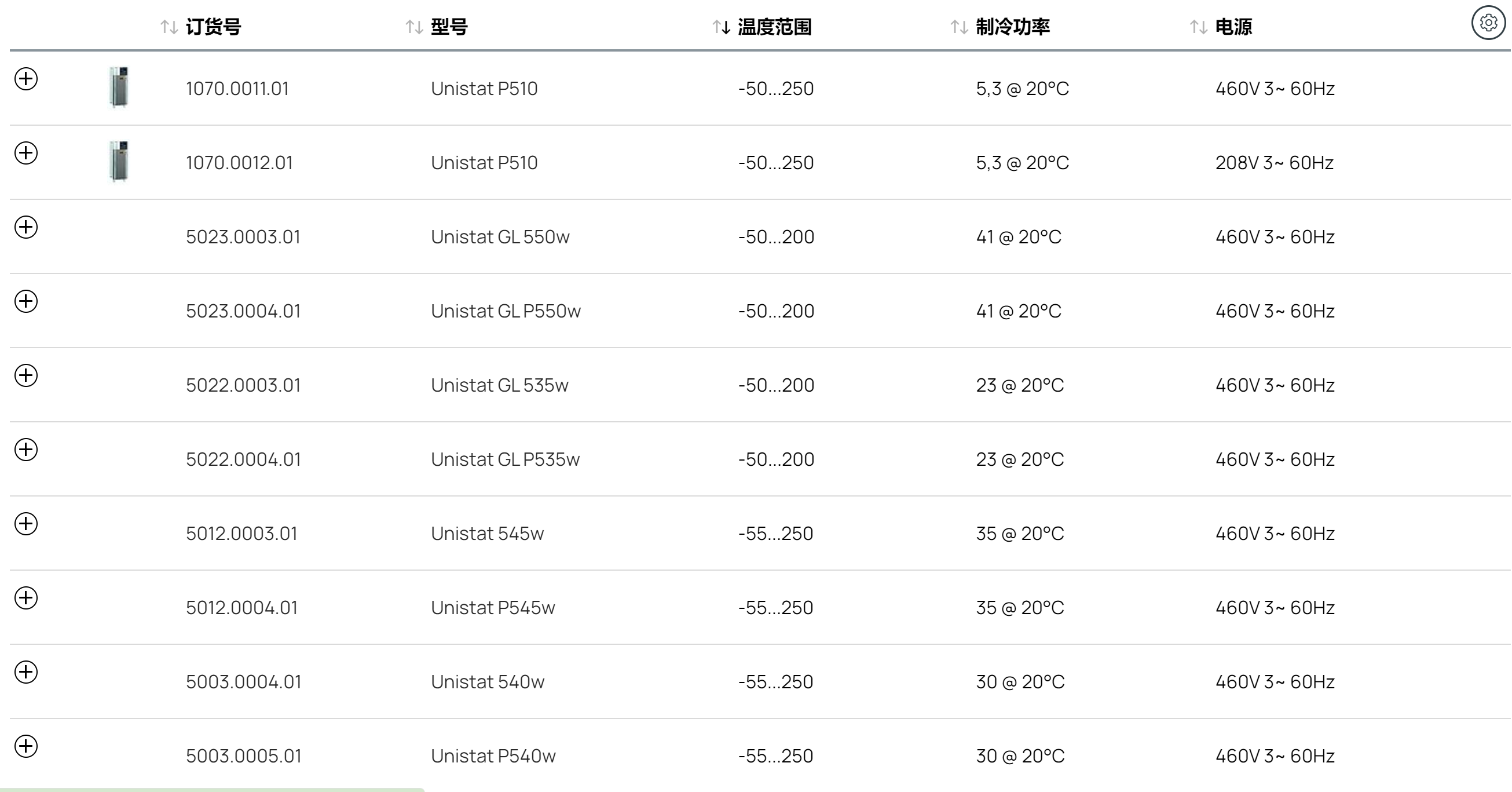
Task: Click the 温度范围 column header label
Action: [775, 27]
